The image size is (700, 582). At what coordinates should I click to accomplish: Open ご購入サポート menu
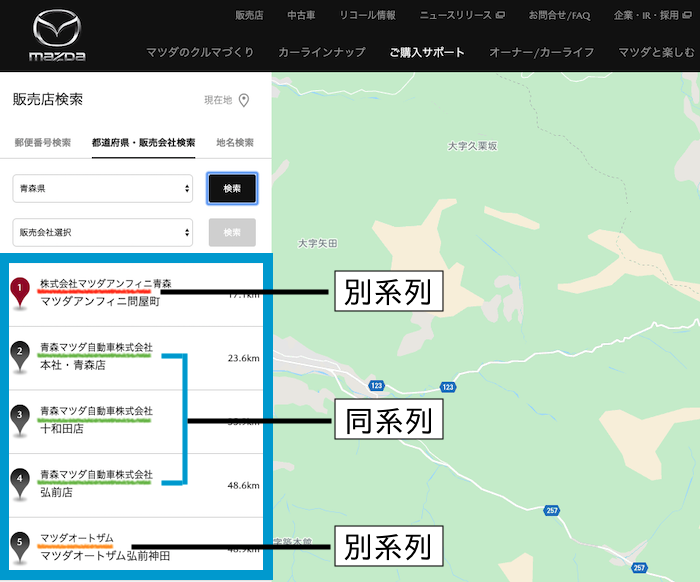(427, 52)
